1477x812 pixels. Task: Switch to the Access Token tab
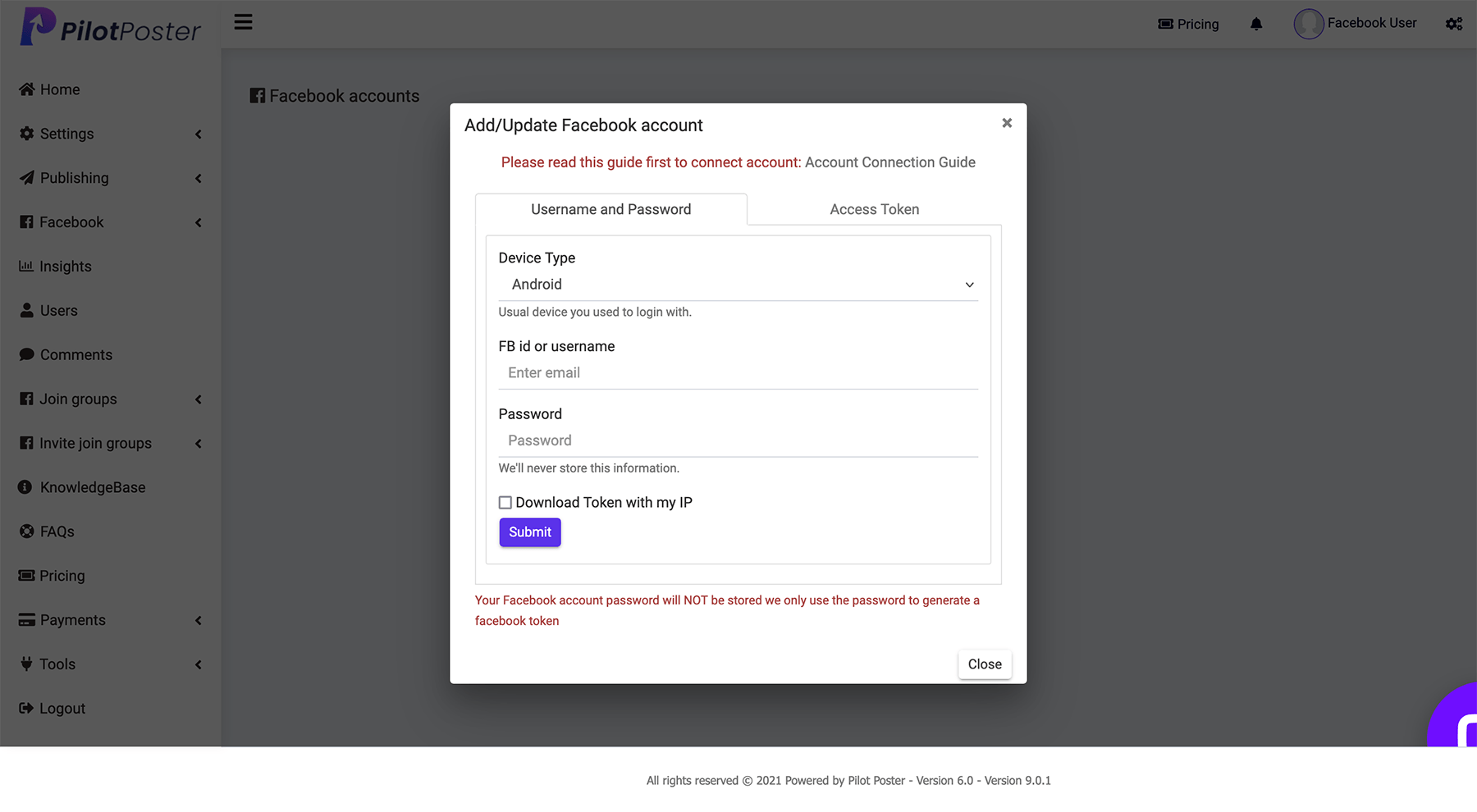(x=875, y=209)
